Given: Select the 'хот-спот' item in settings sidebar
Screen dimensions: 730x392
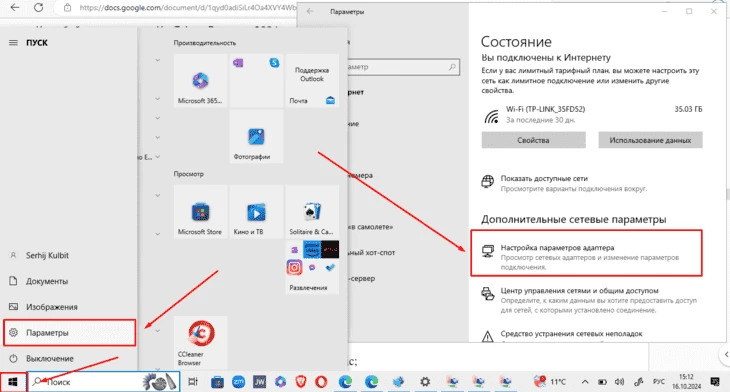Looking at the screenshot, I should pyautogui.click(x=372, y=252).
